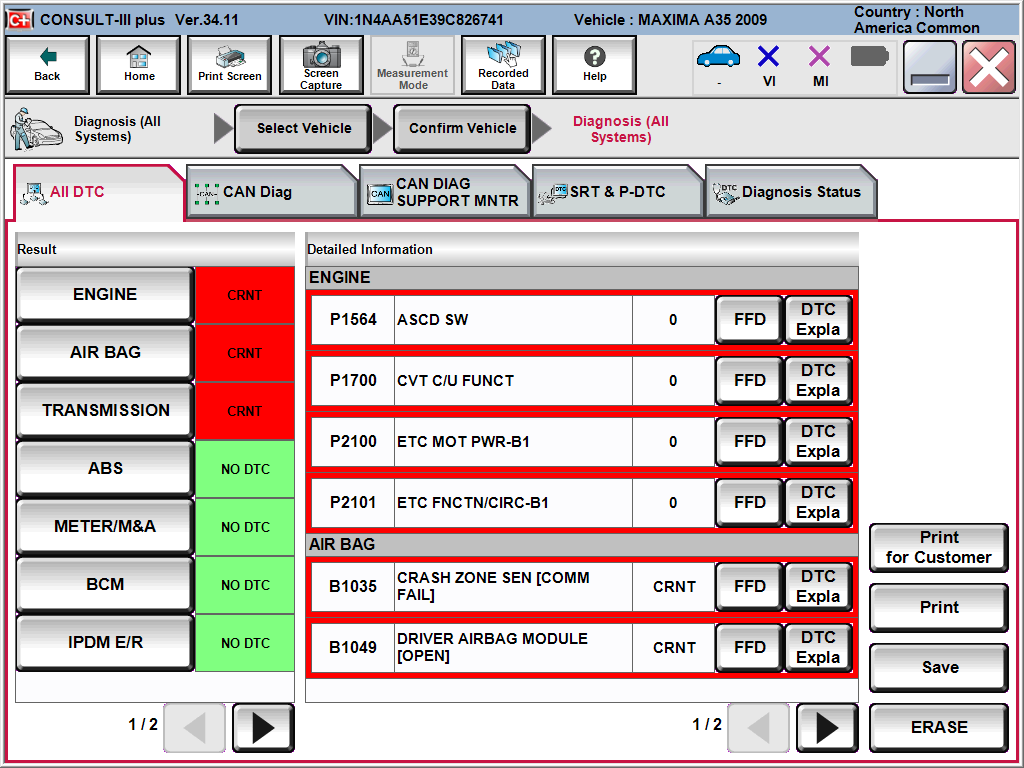The image size is (1024, 768).
Task: Open FFD for P1700 CVT C/U FUNCT
Action: pos(749,381)
